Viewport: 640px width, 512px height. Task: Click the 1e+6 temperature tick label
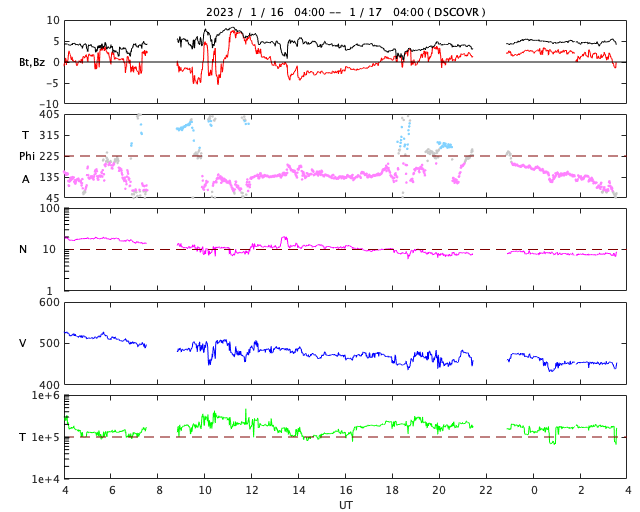pos(46,395)
